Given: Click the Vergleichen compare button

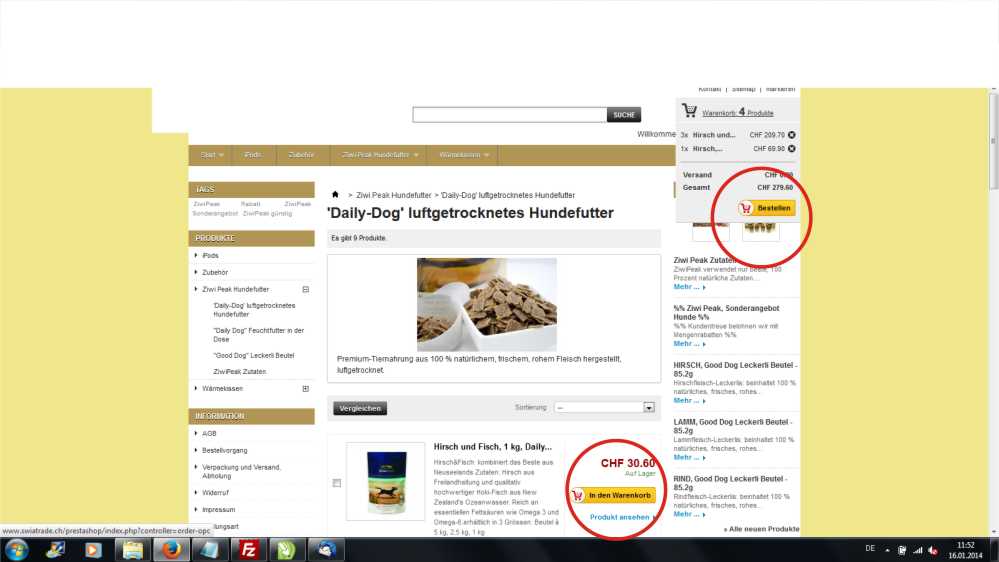Looking at the screenshot, I should [360, 408].
